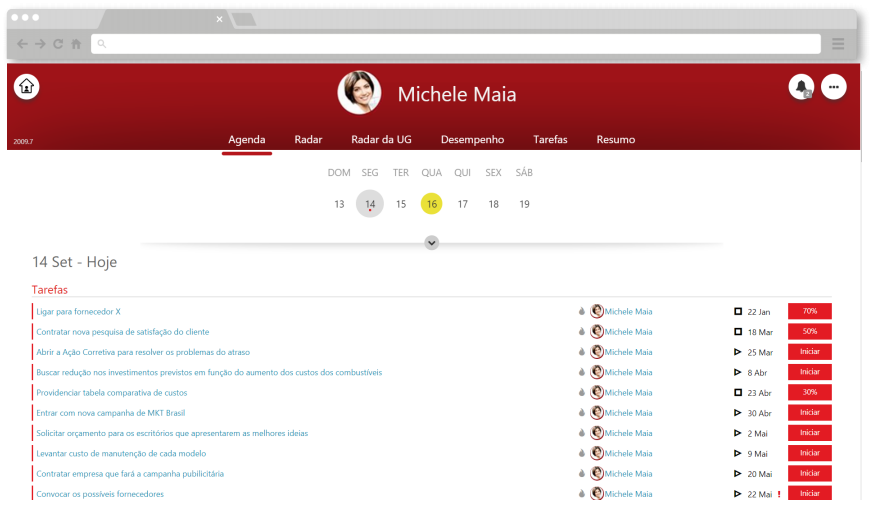Image resolution: width=872 pixels, height=519 pixels.
Task: Click the stop square icon beside 18 Mar
Action: [738, 332]
